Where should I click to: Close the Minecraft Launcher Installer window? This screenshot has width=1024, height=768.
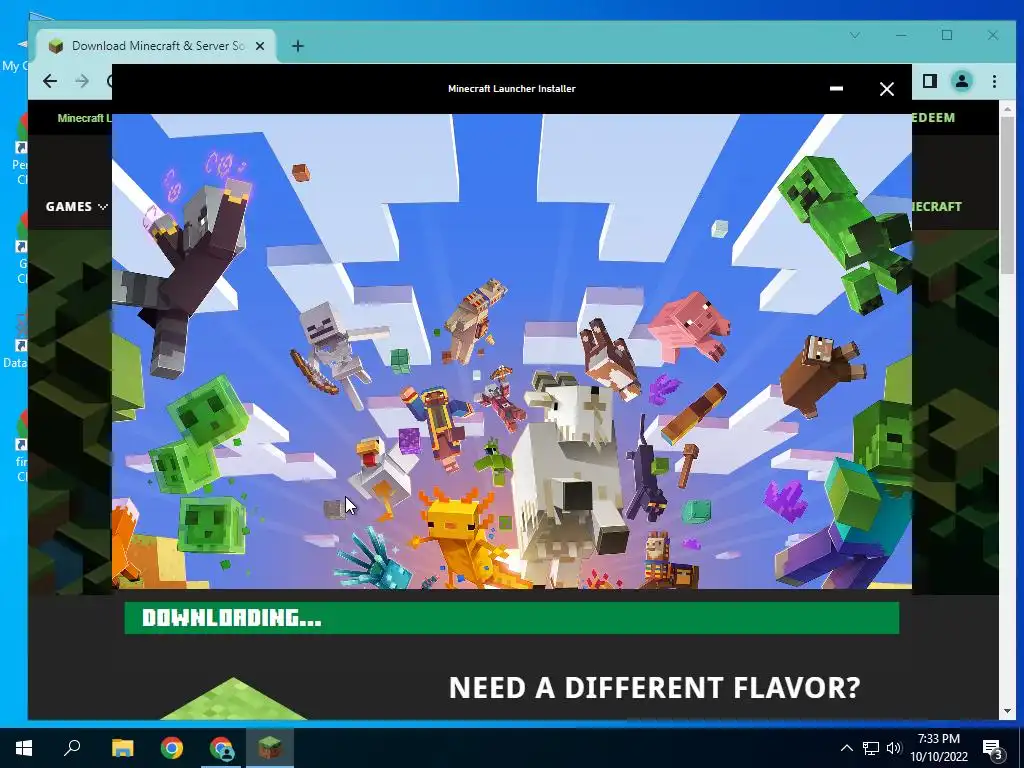tap(886, 89)
